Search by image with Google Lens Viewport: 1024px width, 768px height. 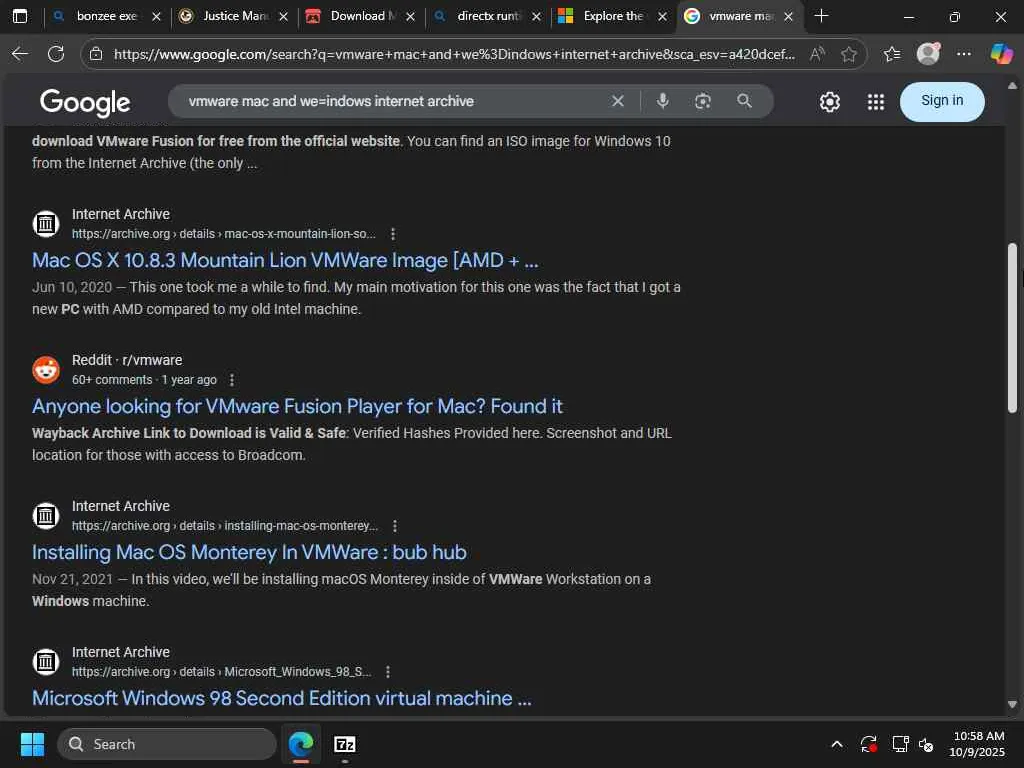pyautogui.click(x=703, y=101)
